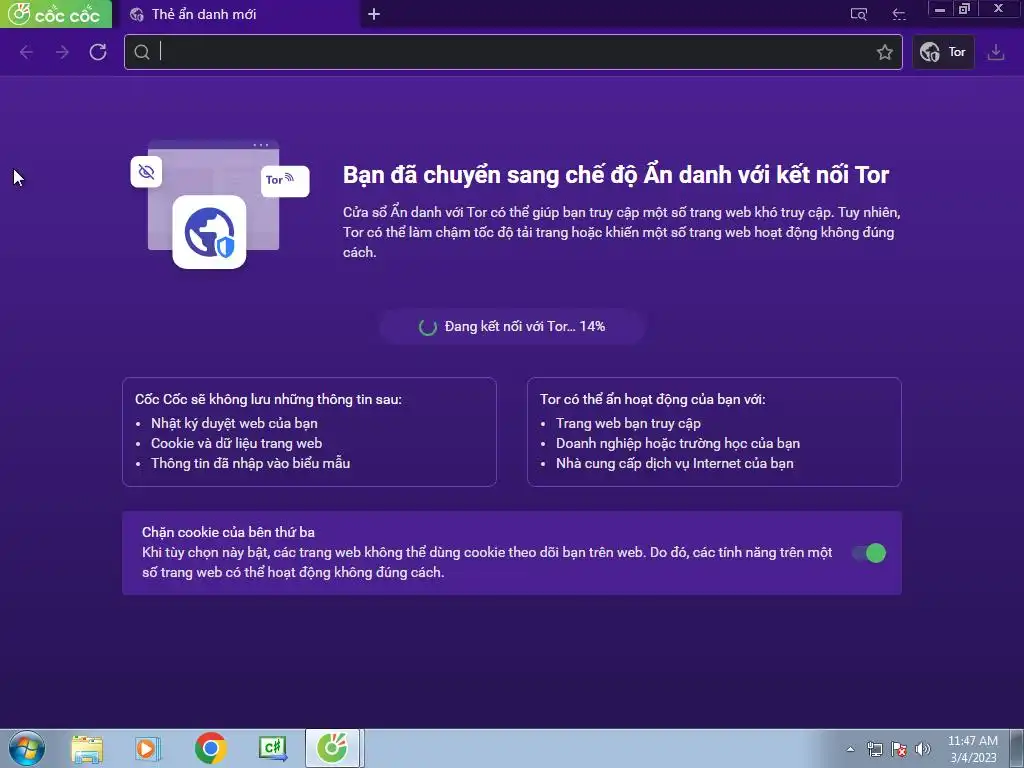
Task: Show hidden system tray icons
Action: click(850, 749)
